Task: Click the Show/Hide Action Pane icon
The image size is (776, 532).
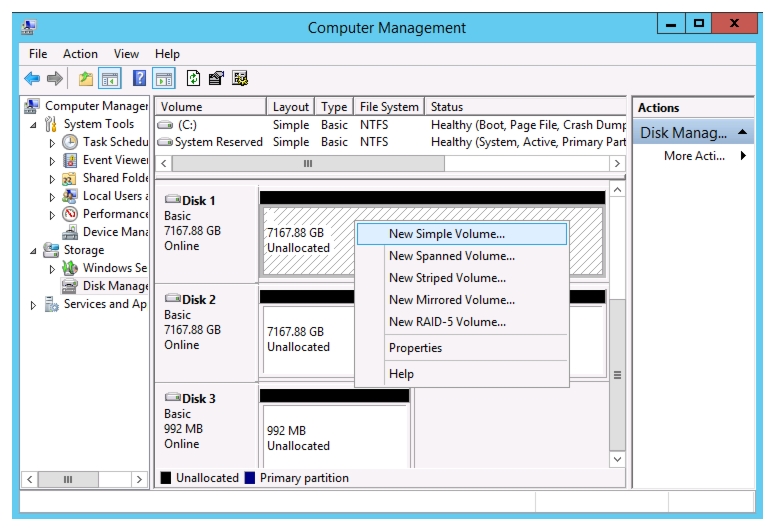Action: pos(164,78)
